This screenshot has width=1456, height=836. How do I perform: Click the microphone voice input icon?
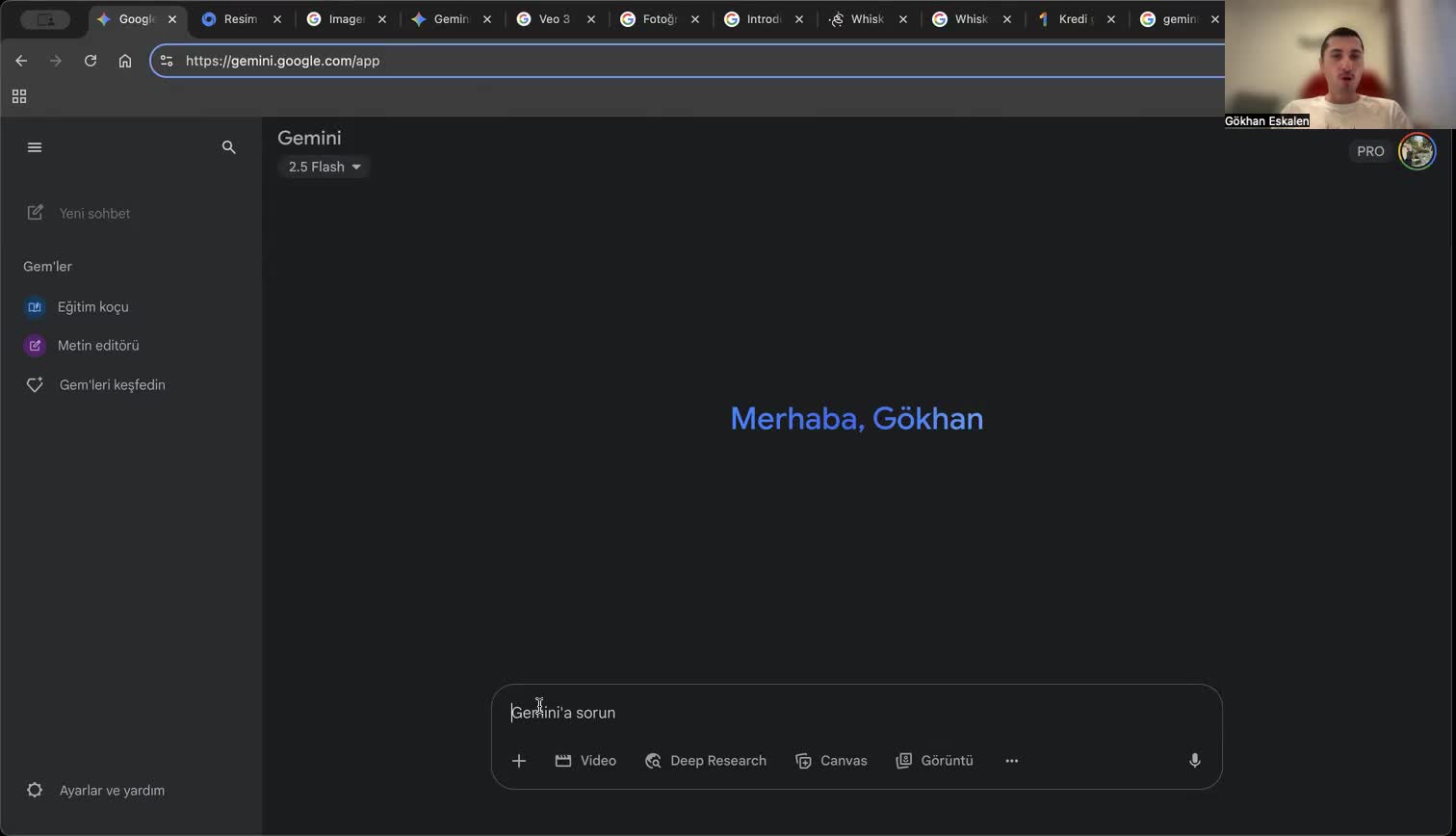[1194, 761]
